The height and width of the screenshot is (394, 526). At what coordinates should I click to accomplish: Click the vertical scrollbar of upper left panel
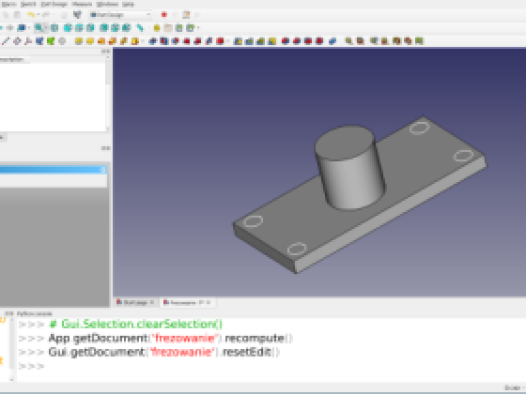pos(108,93)
